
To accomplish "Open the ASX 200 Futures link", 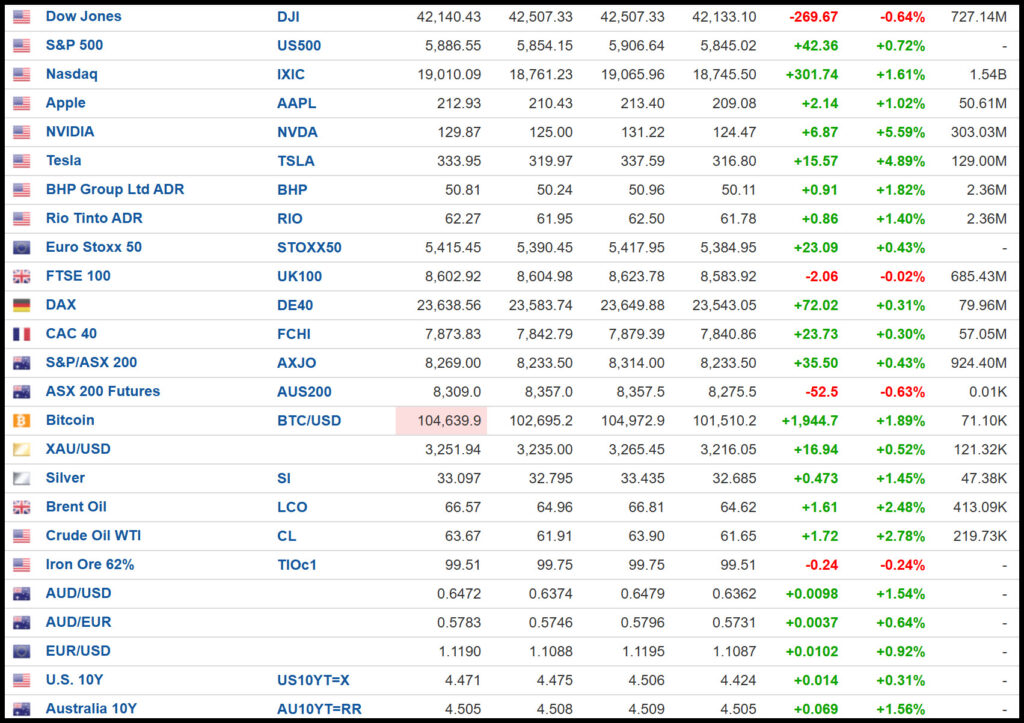I will [103, 391].
